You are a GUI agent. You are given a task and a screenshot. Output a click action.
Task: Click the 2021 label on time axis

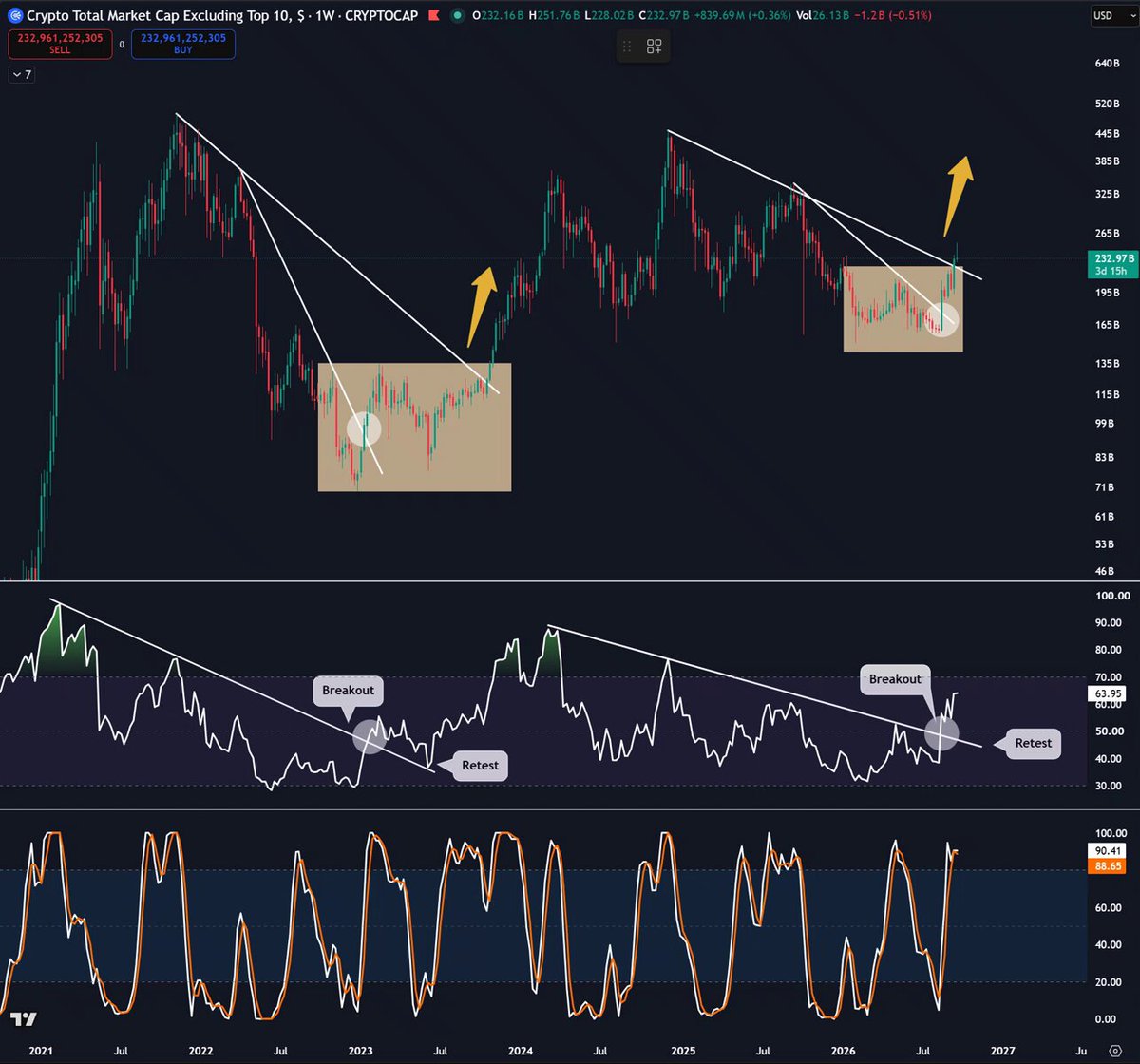pos(41,1051)
